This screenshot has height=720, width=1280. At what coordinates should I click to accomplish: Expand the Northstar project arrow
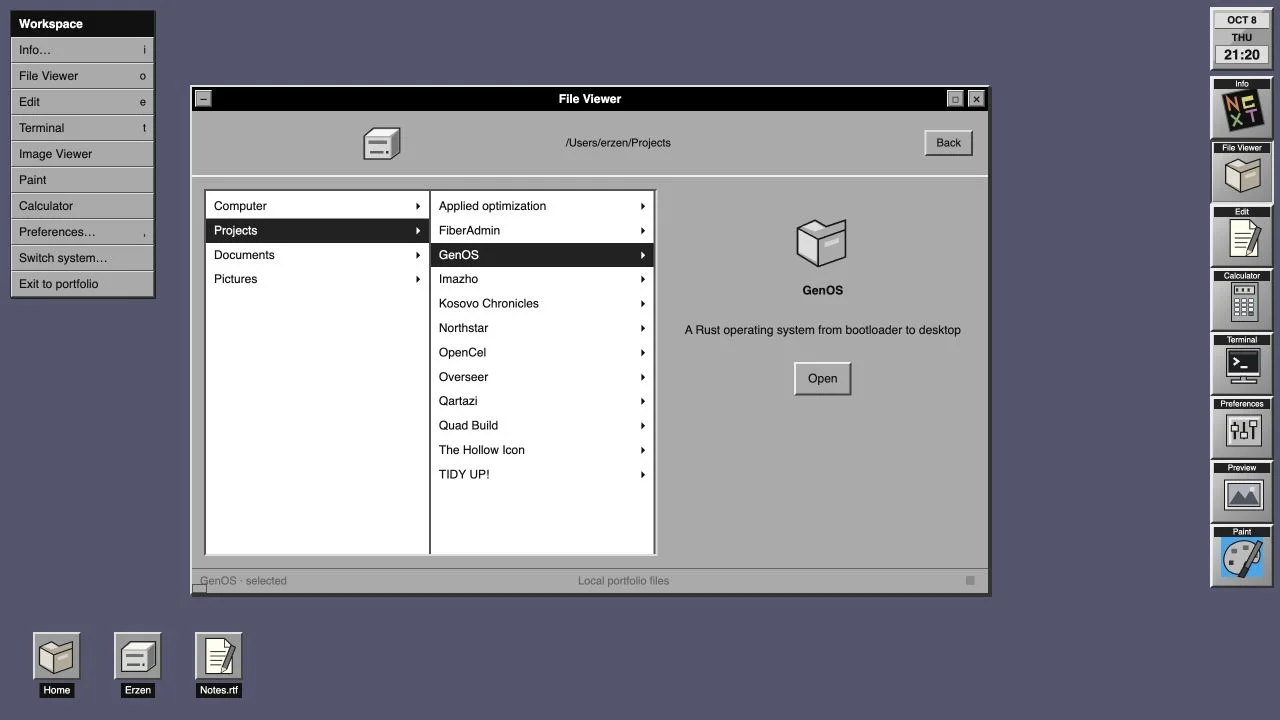(643, 328)
